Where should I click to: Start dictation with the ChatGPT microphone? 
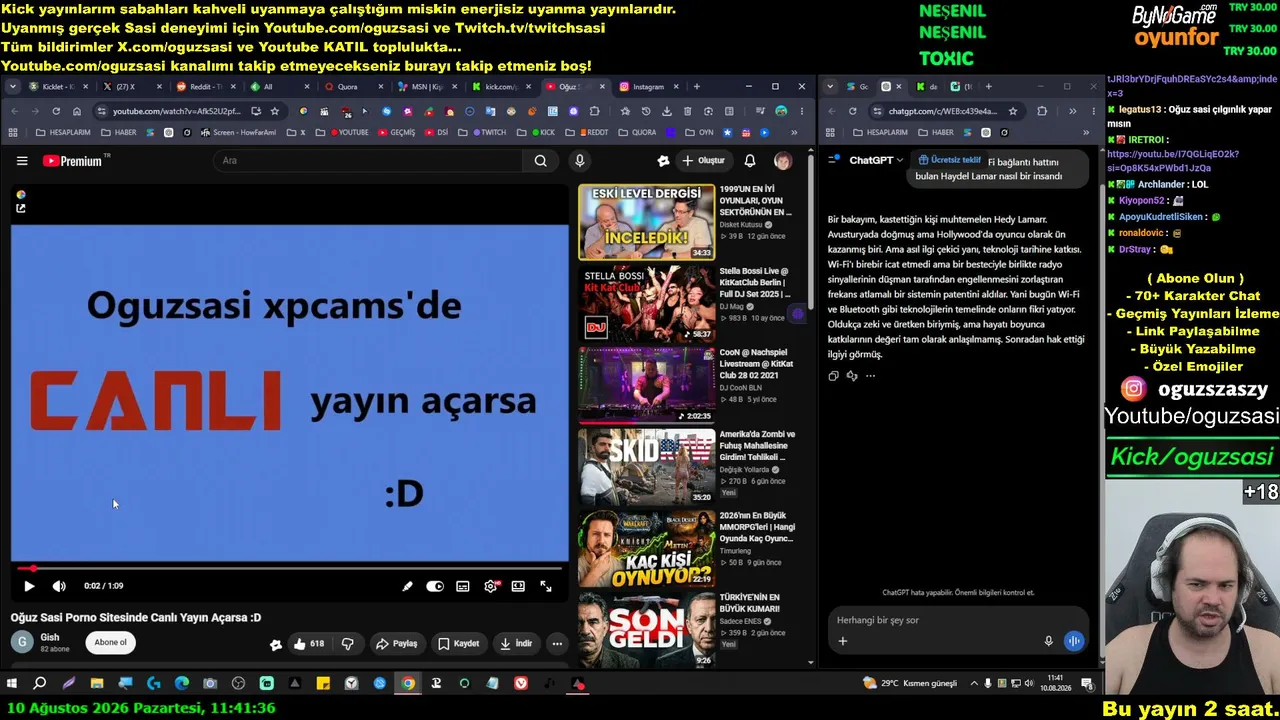(x=1048, y=641)
